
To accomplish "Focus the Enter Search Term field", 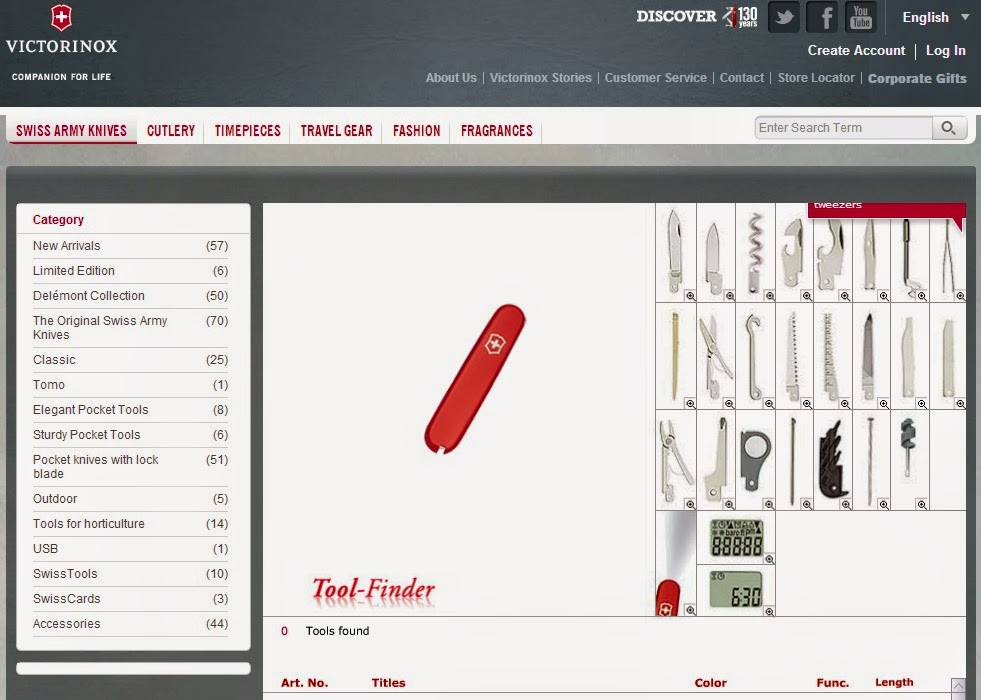I will point(843,128).
